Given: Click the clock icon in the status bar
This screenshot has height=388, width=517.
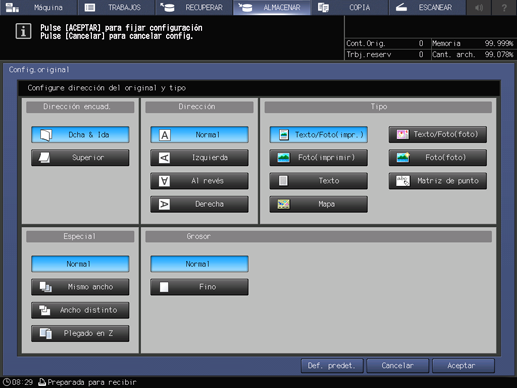Looking at the screenshot, I should click(x=7, y=382).
